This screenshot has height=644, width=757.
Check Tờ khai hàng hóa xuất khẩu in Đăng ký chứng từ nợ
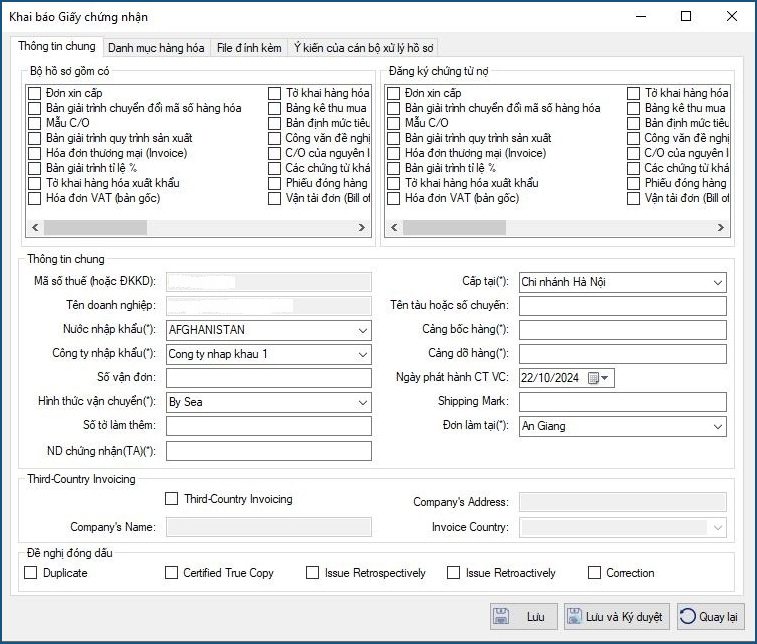click(x=393, y=183)
